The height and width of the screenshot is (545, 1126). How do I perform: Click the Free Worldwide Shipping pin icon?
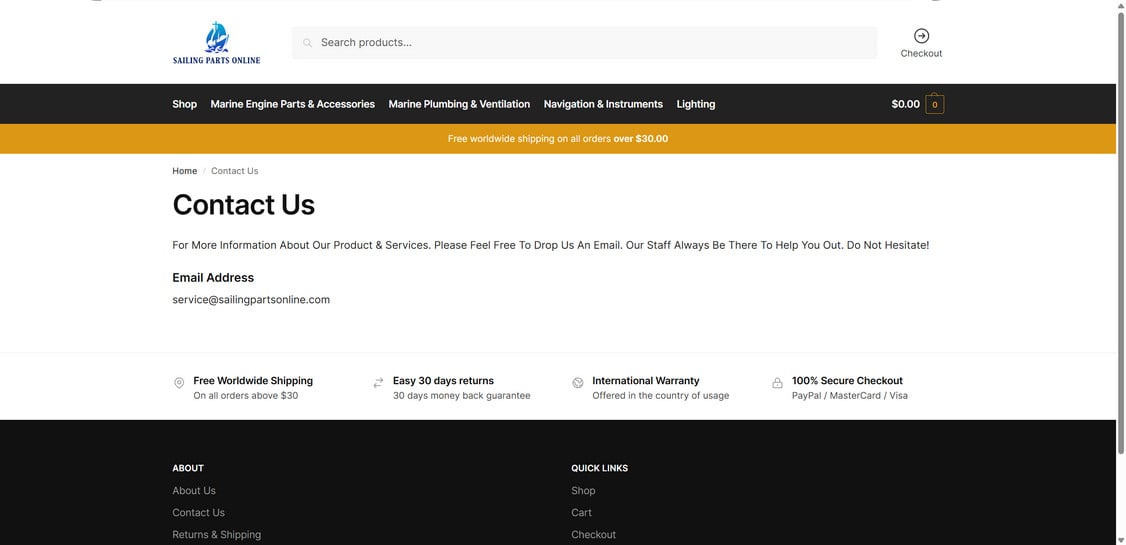pos(180,383)
